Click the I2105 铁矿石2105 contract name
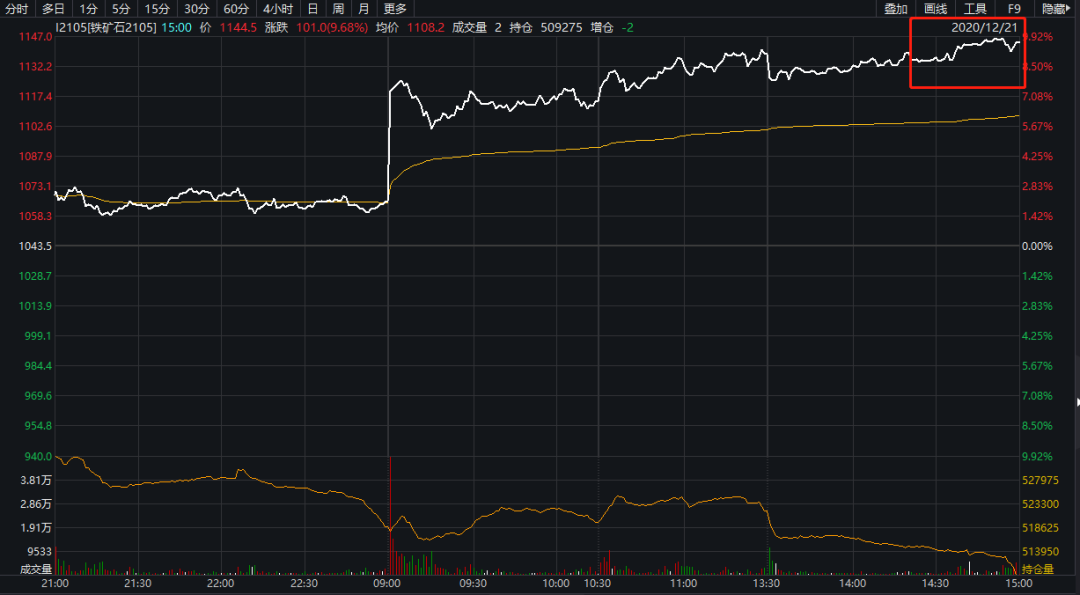Screen dimensions: 1080x595 click(x=106, y=28)
